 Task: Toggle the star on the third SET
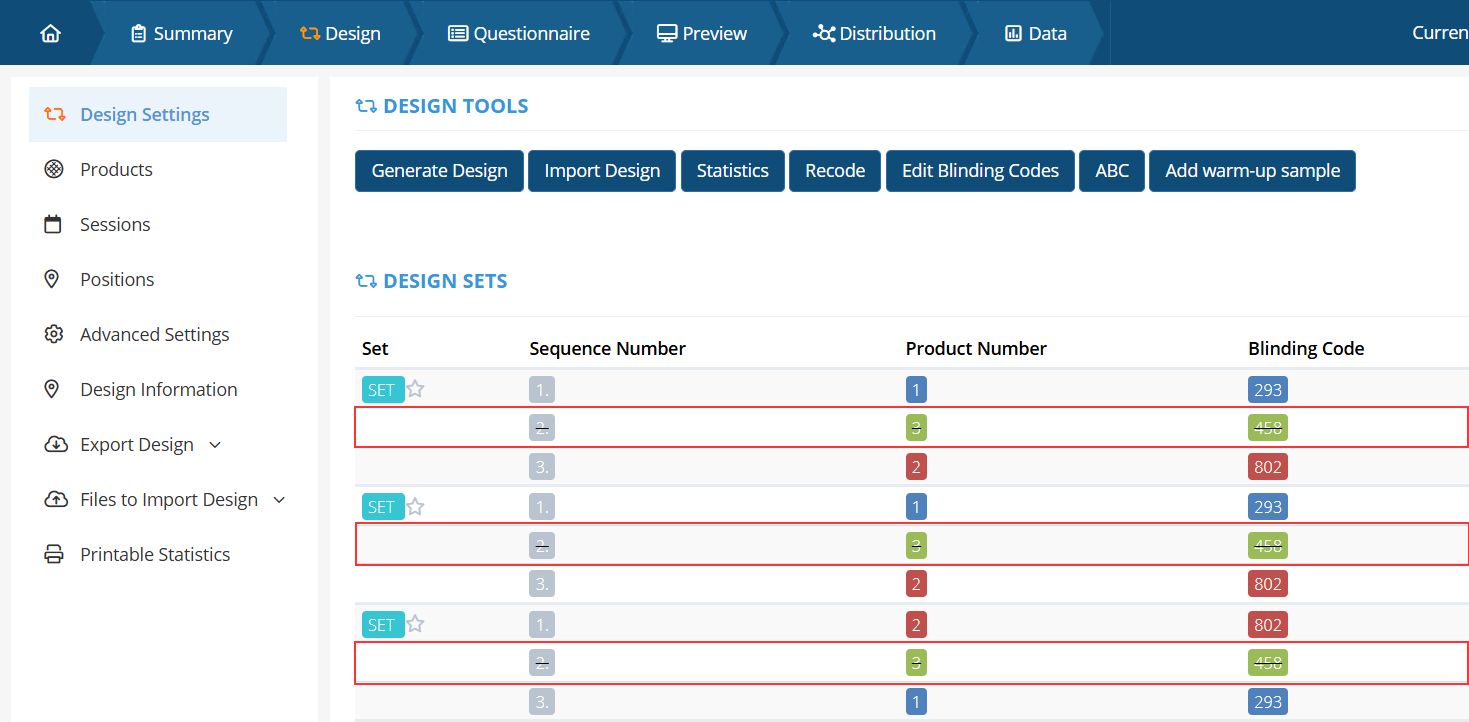416,624
